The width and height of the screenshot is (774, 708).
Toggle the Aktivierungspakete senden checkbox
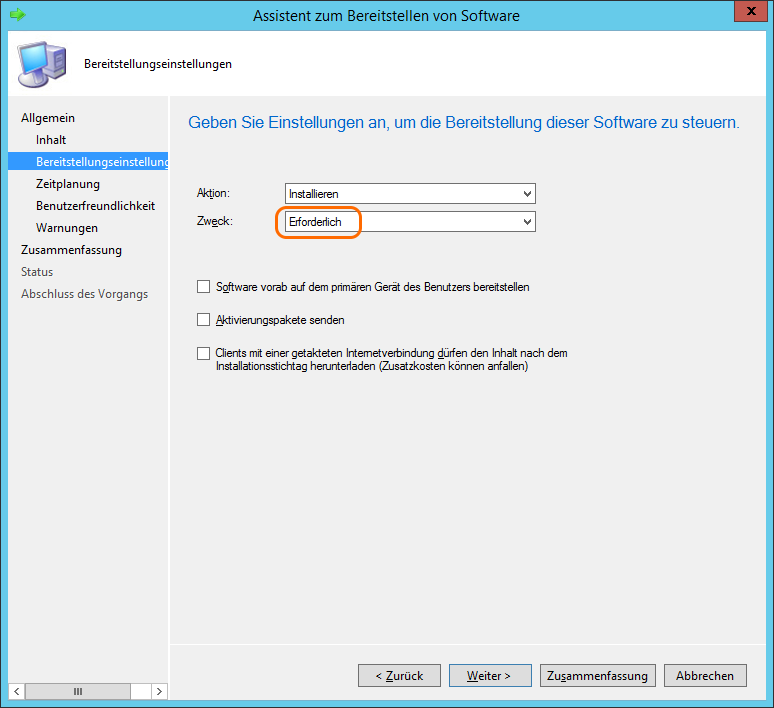pos(204,320)
